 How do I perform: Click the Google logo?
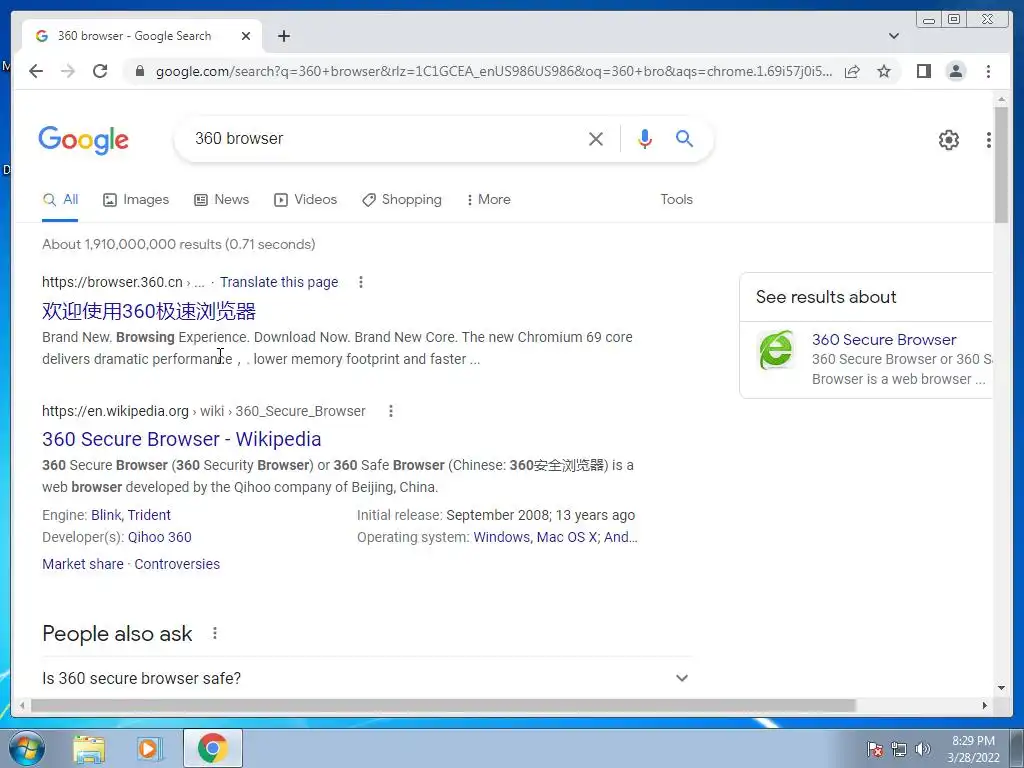84,140
